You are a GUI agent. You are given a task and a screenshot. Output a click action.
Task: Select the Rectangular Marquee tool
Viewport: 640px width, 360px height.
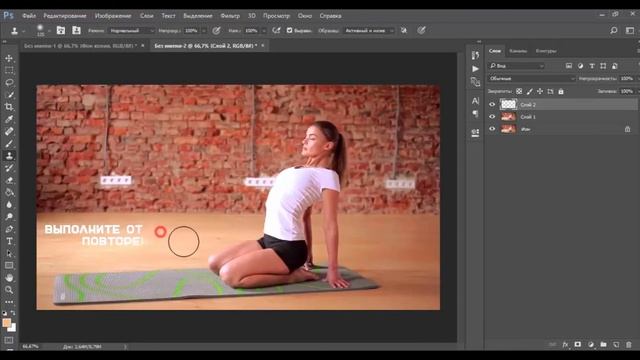tap(9, 70)
